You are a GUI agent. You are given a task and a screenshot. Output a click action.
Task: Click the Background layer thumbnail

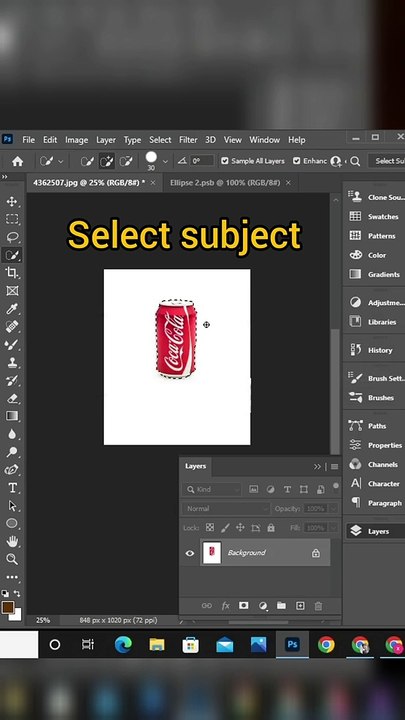(212, 553)
